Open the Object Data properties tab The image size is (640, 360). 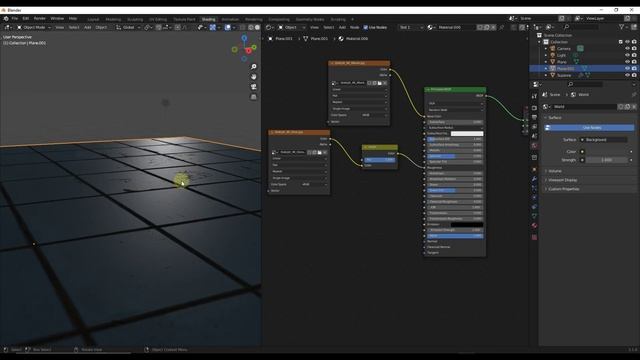(x=534, y=216)
